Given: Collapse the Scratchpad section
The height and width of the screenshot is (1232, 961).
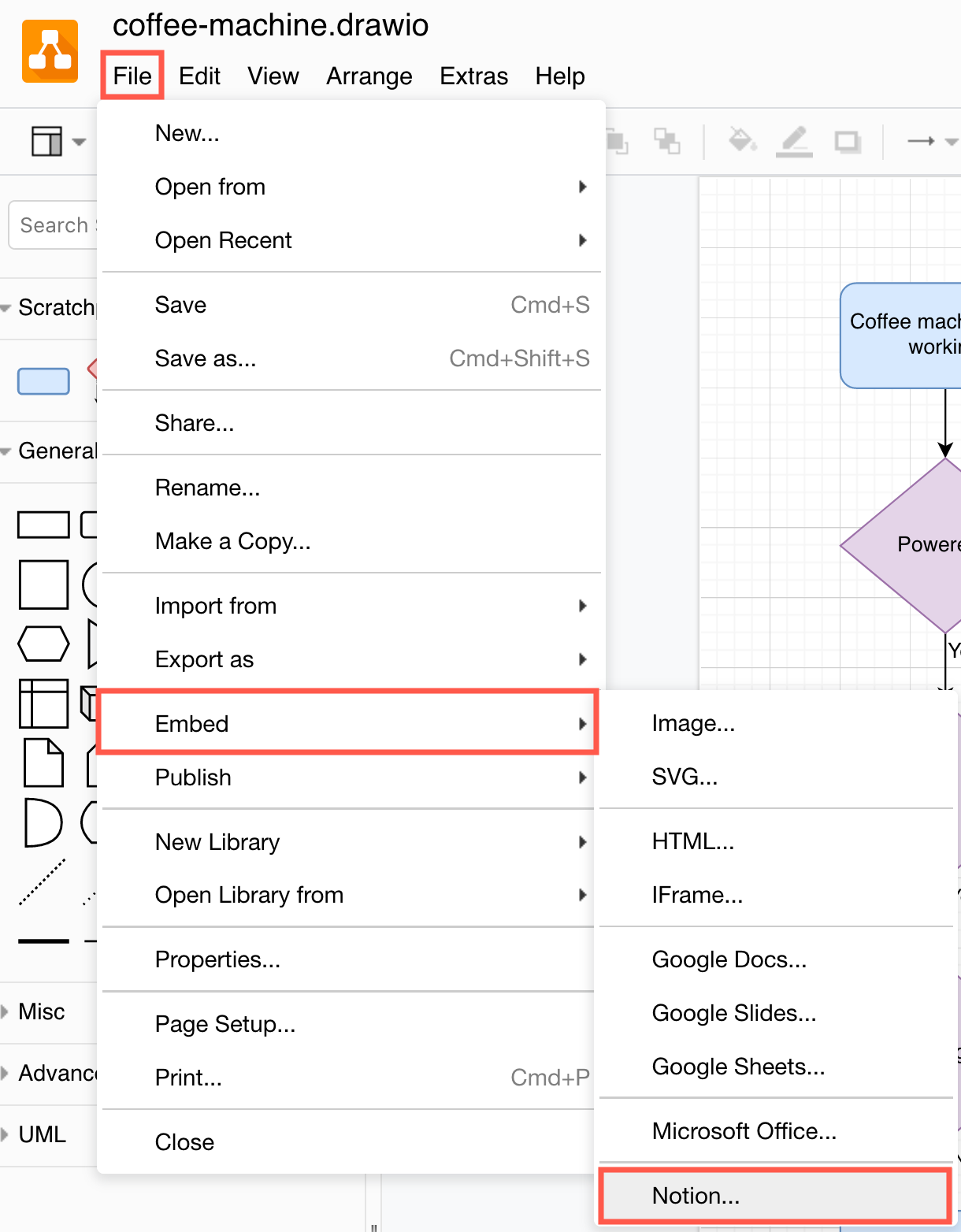Looking at the screenshot, I should click(x=6, y=307).
